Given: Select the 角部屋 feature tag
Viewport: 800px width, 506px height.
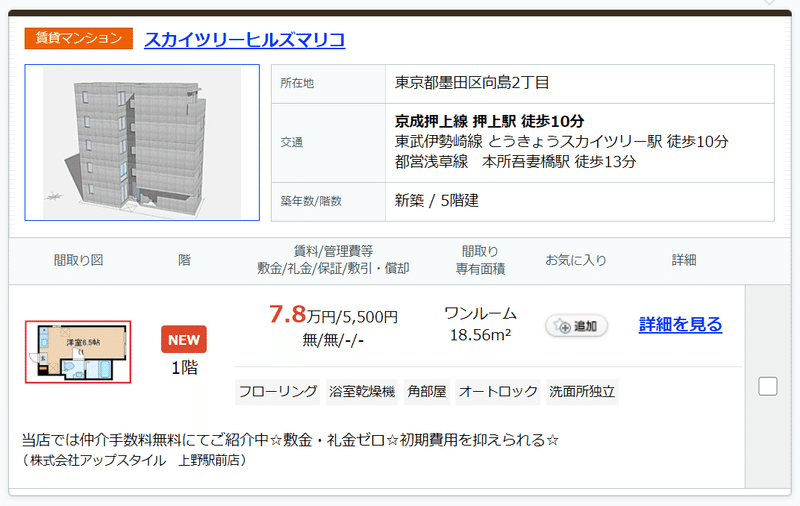Looking at the screenshot, I should (x=427, y=392).
